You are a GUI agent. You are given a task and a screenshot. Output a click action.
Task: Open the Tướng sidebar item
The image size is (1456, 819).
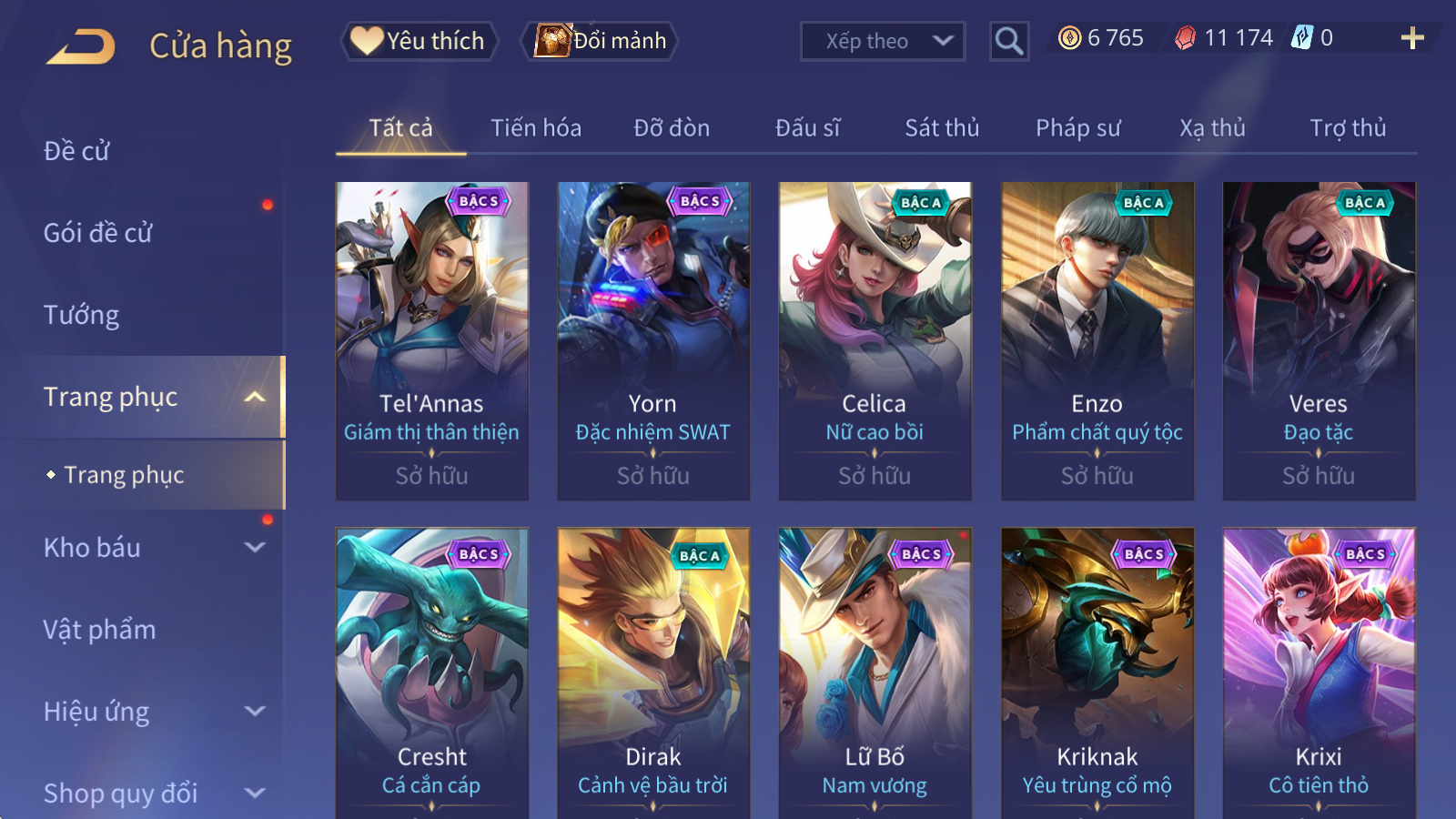pos(82,316)
